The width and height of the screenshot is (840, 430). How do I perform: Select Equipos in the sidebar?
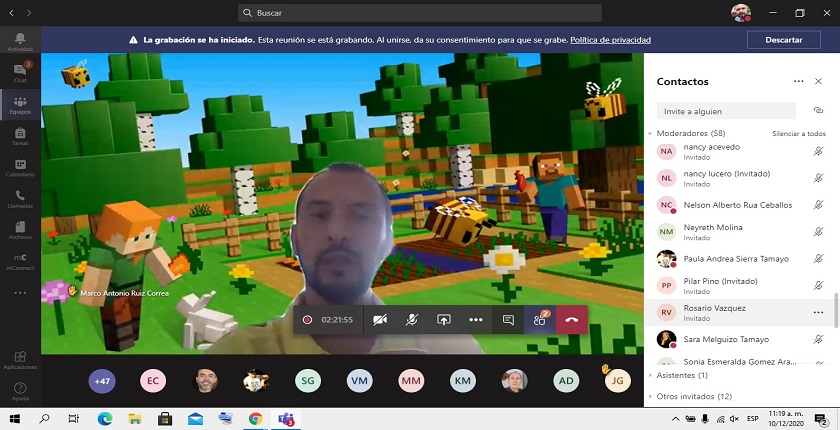tap(20, 104)
